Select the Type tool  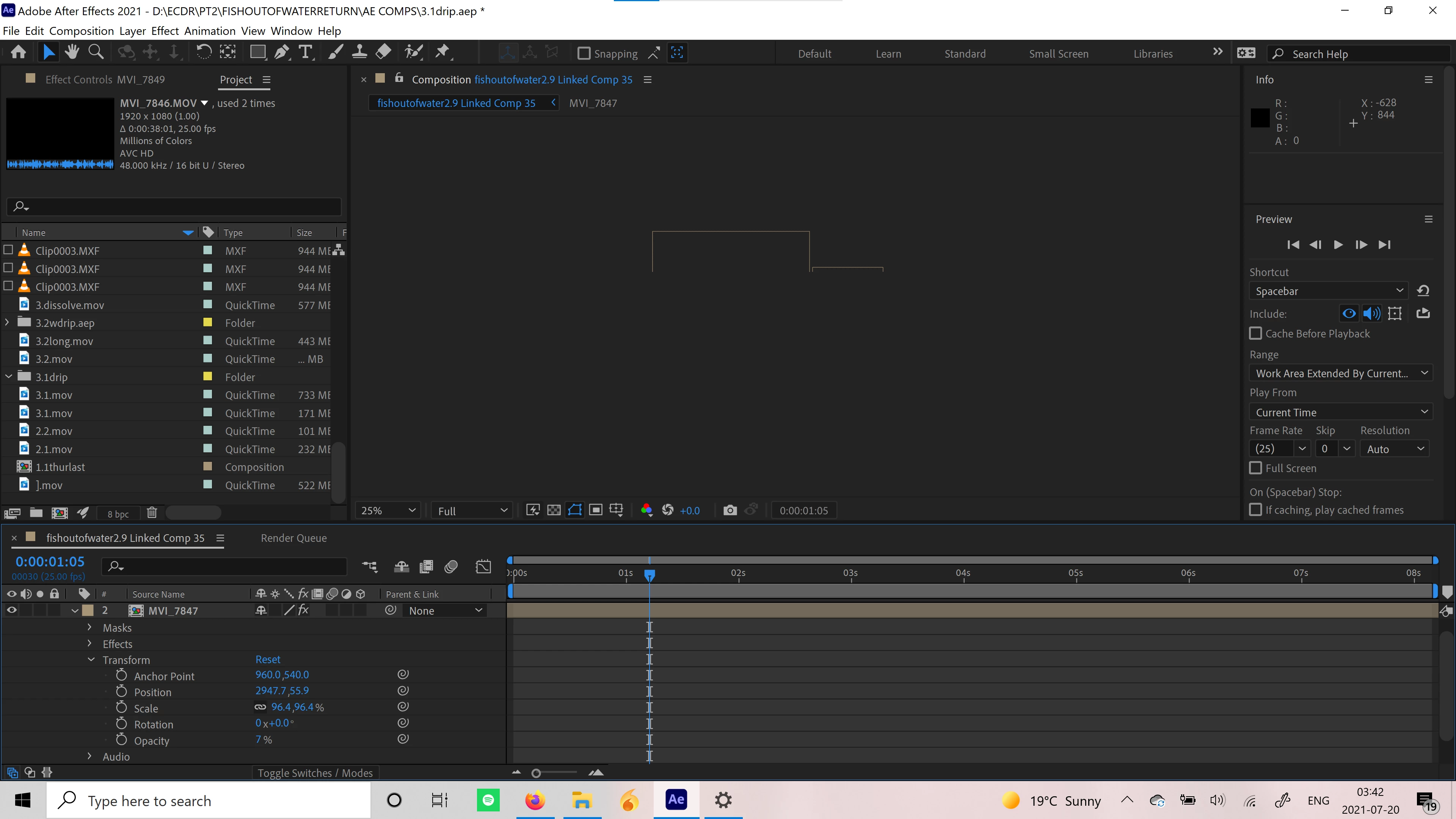305,53
